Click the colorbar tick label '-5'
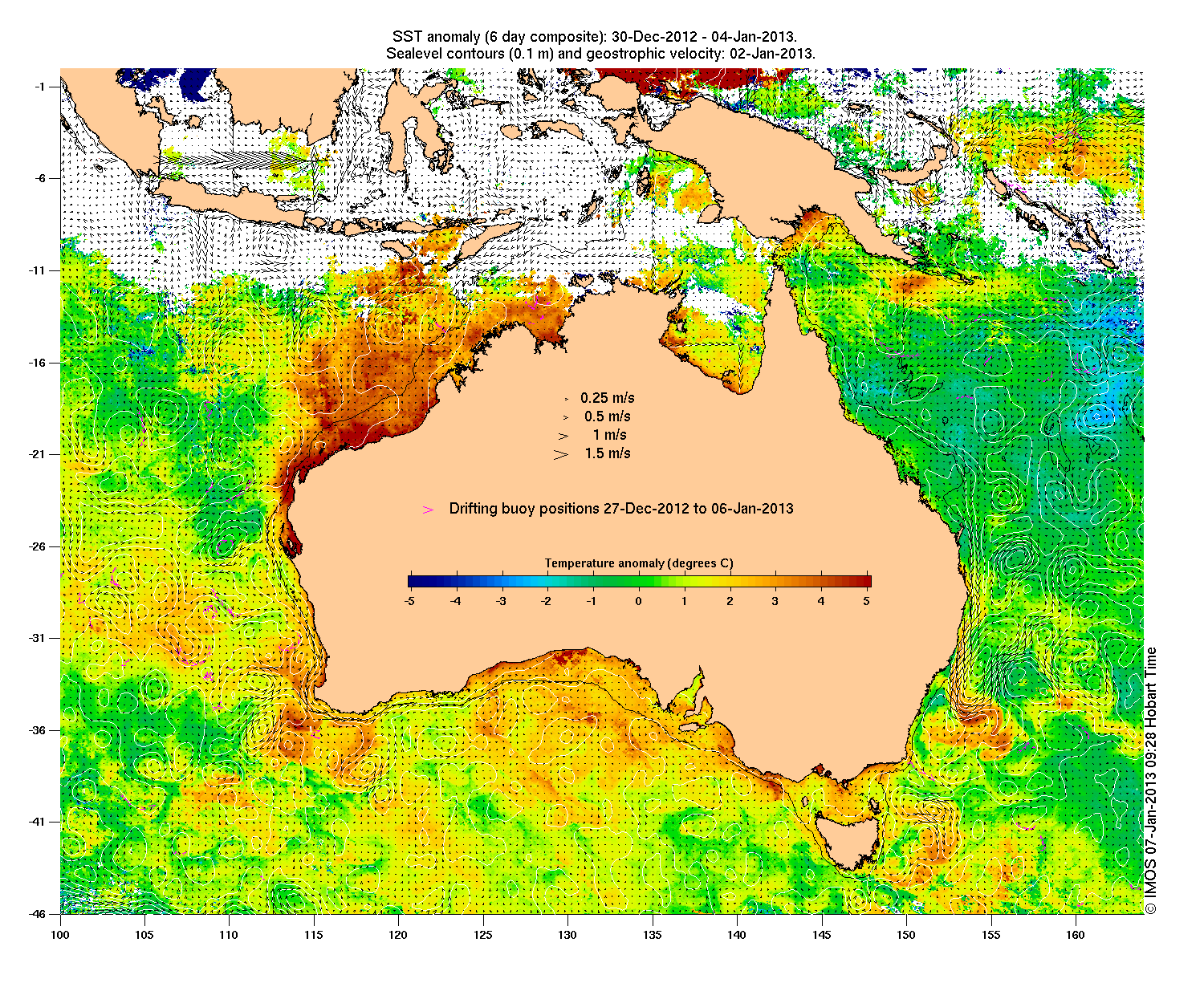The height and width of the screenshot is (983, 1204). click(x=408, y=600)
